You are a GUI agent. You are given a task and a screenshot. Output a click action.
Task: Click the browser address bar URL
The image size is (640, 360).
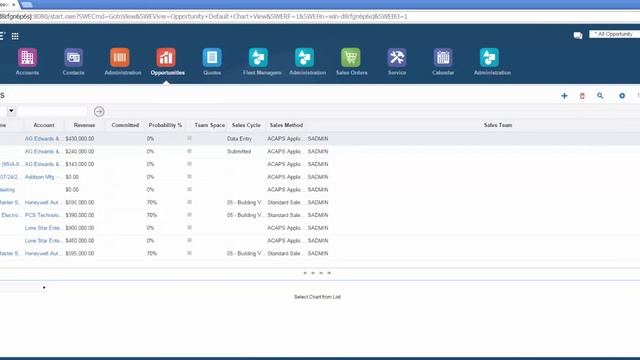pos(204,17)
